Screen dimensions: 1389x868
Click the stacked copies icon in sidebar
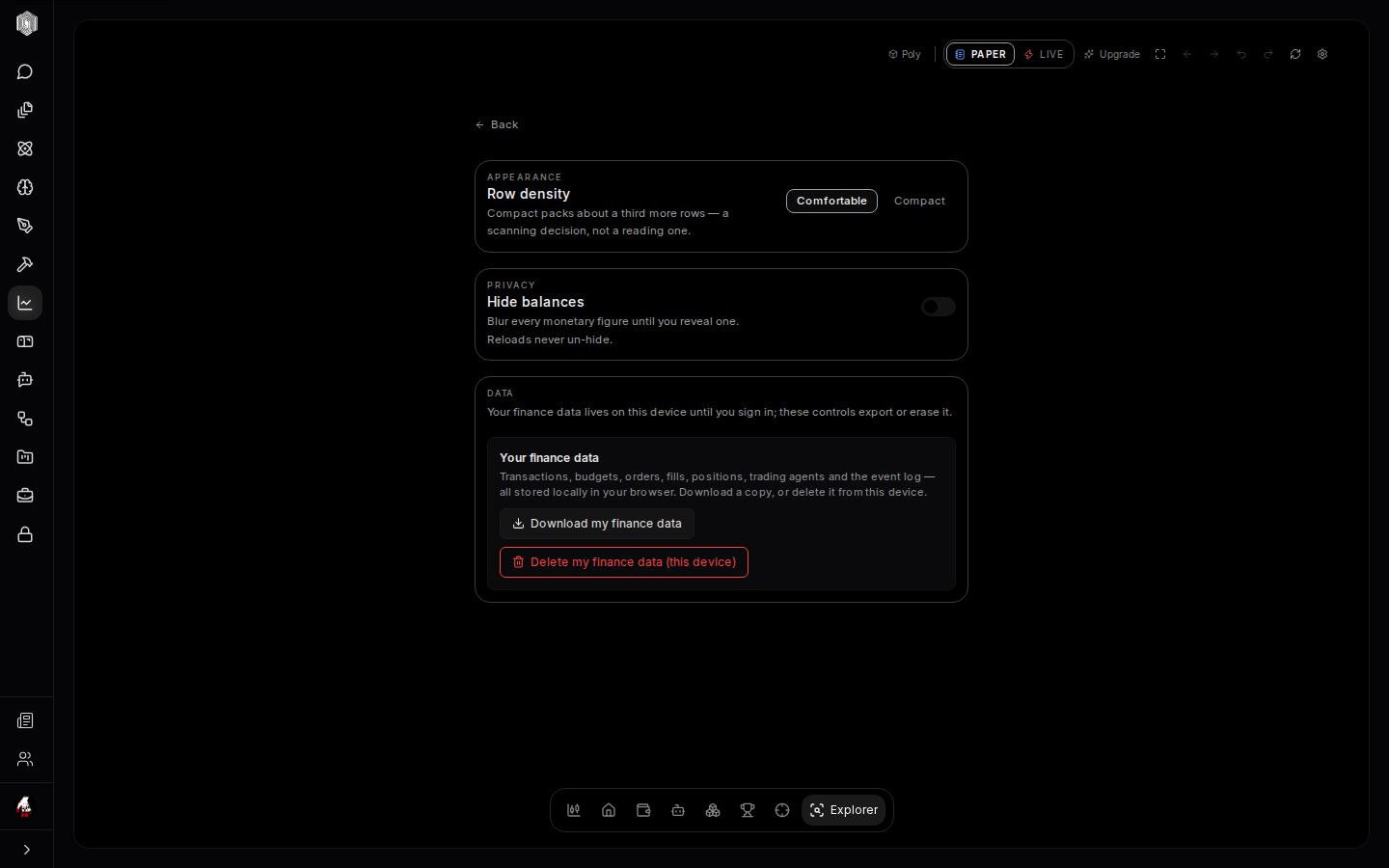[25, 110]
